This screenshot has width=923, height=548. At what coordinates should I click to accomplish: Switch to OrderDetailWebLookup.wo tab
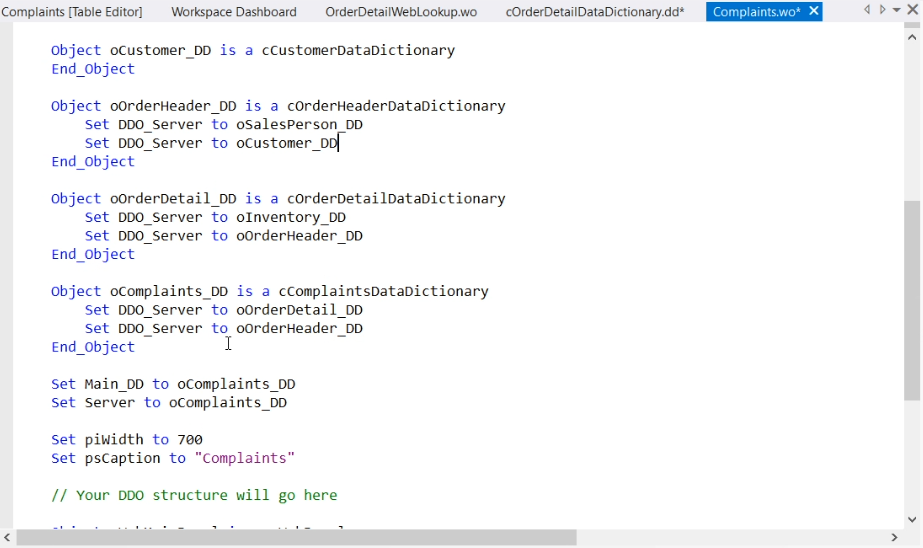[401, 12]
